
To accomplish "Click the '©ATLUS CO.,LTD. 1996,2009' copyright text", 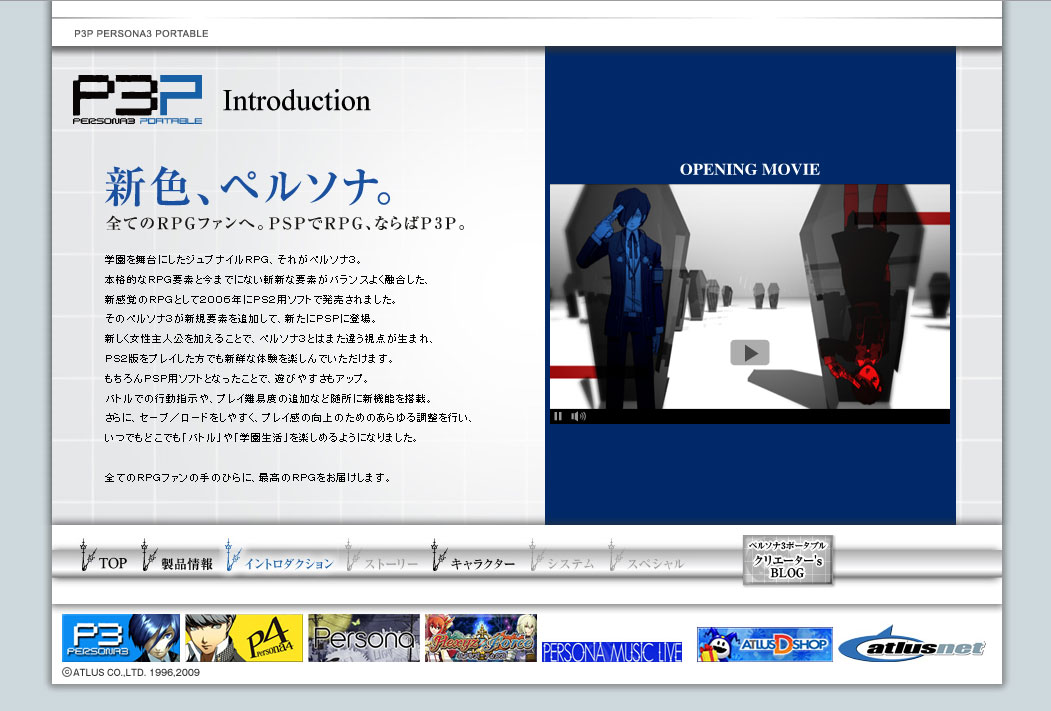I will click(x=131, y=672).
